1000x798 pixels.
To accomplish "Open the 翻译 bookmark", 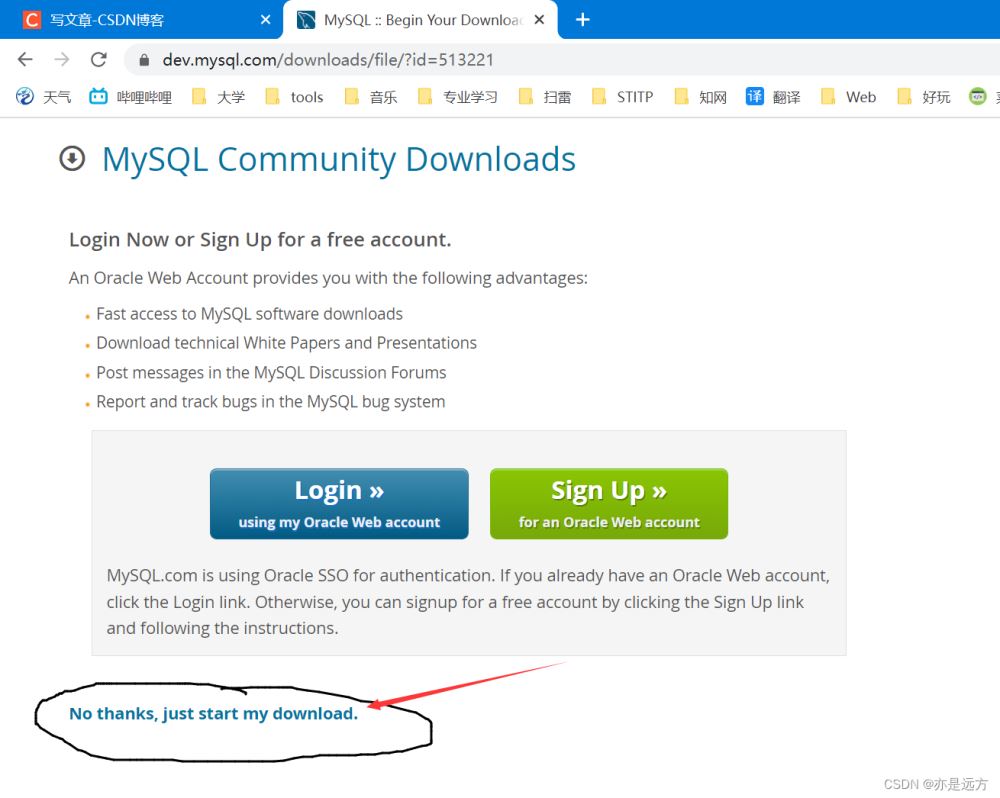I will coord(773,97).
